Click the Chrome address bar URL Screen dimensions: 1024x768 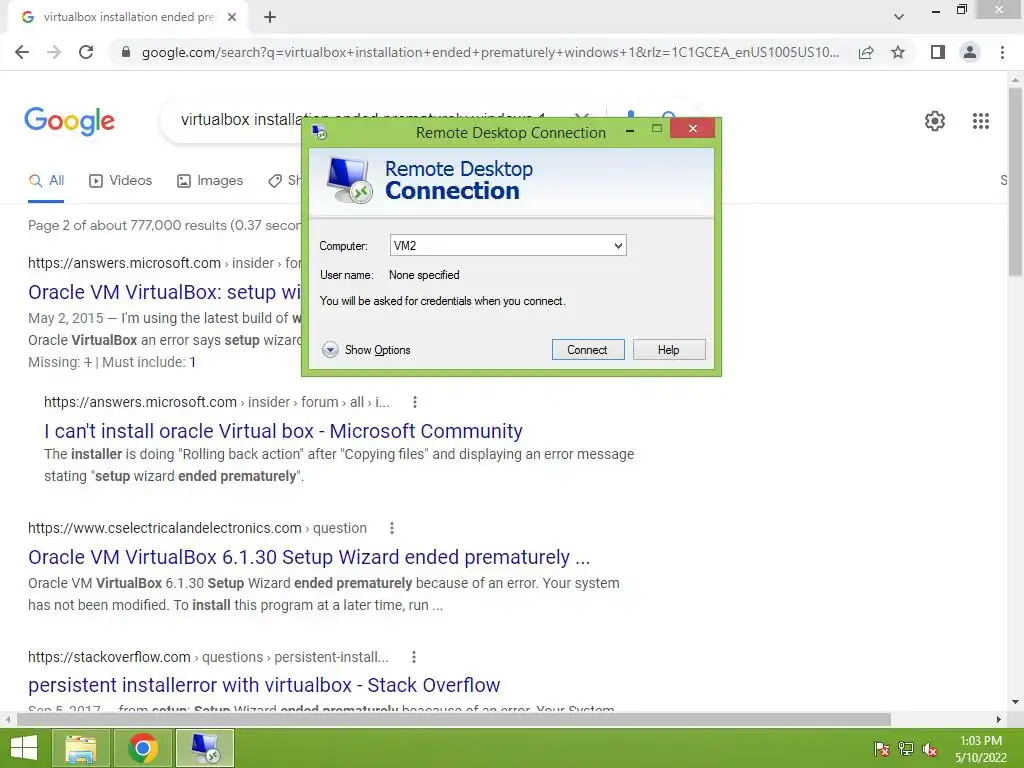tap(490, 52)
